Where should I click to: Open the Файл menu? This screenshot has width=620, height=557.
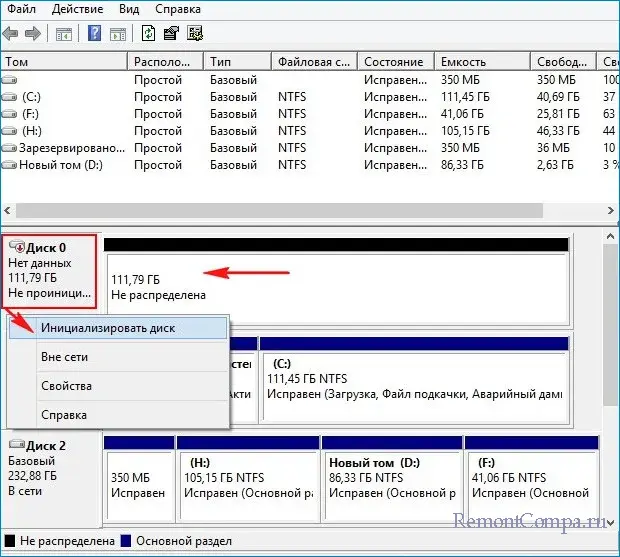(x=22, y=9)
